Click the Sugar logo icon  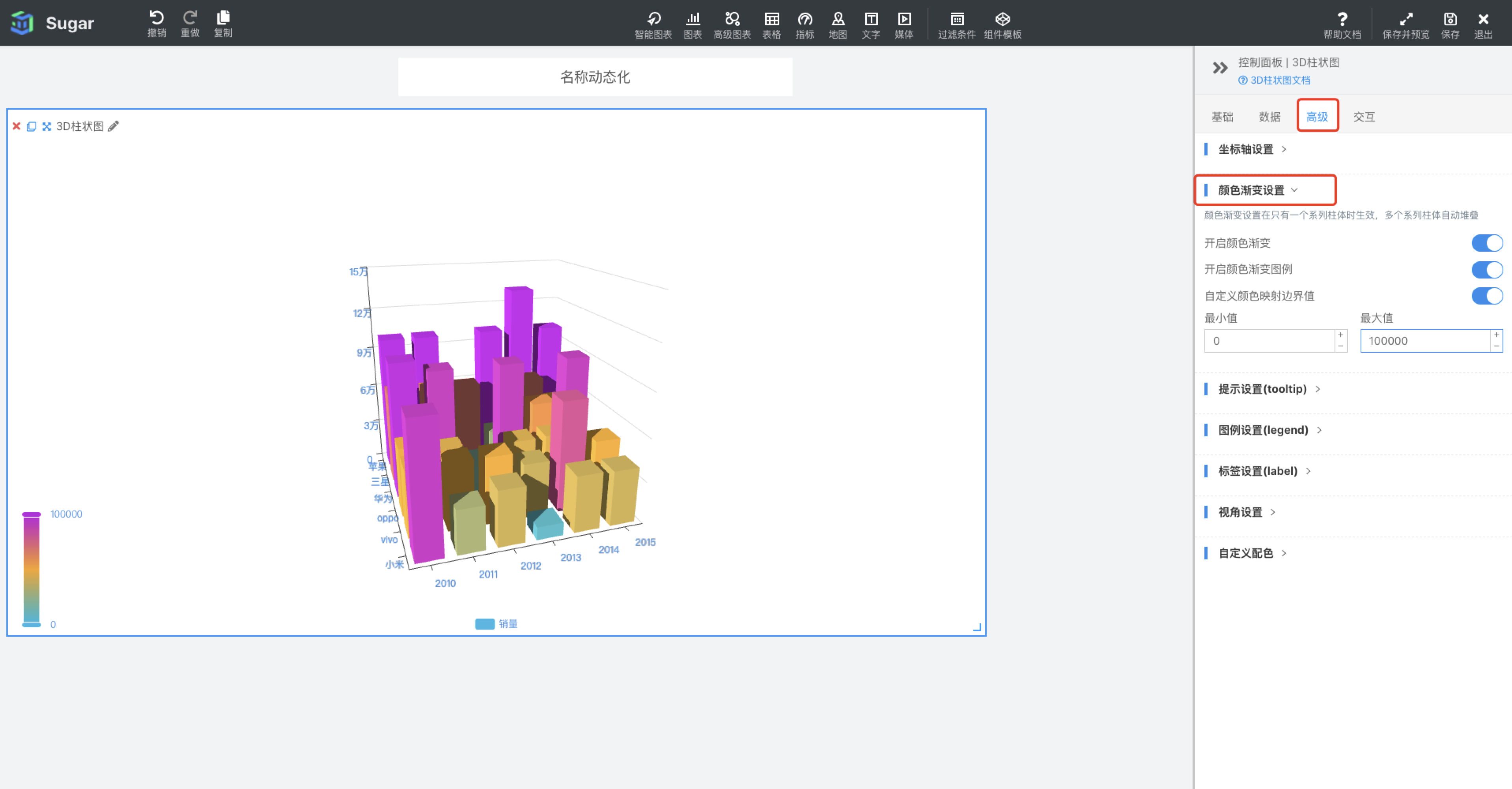pos(22,23)
